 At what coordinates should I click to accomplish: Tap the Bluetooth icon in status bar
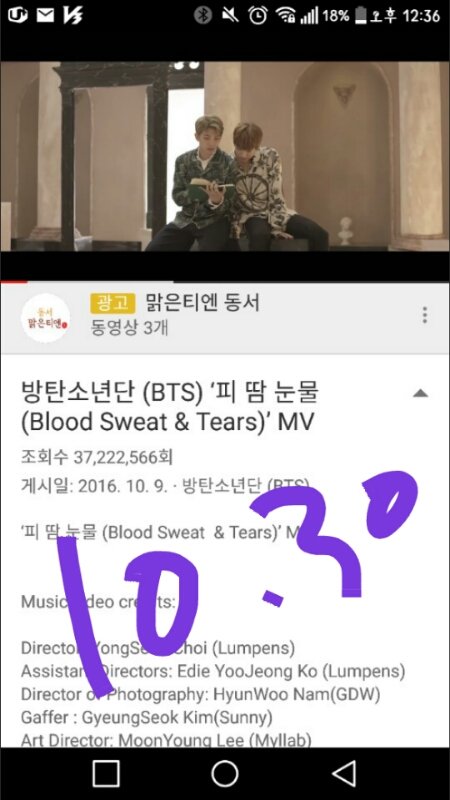(x=203, y=15)
